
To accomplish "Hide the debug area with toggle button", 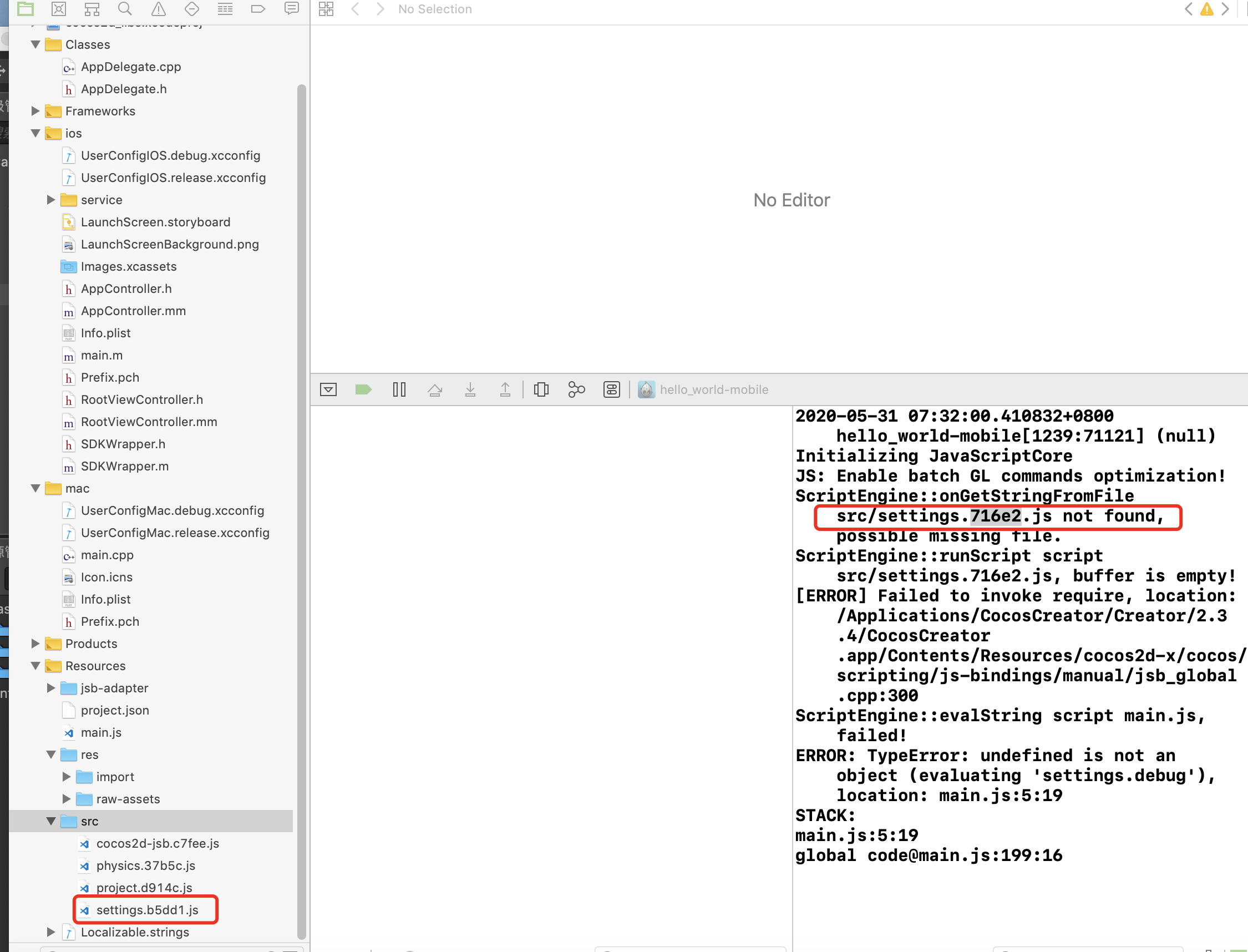I will [328, 389].
